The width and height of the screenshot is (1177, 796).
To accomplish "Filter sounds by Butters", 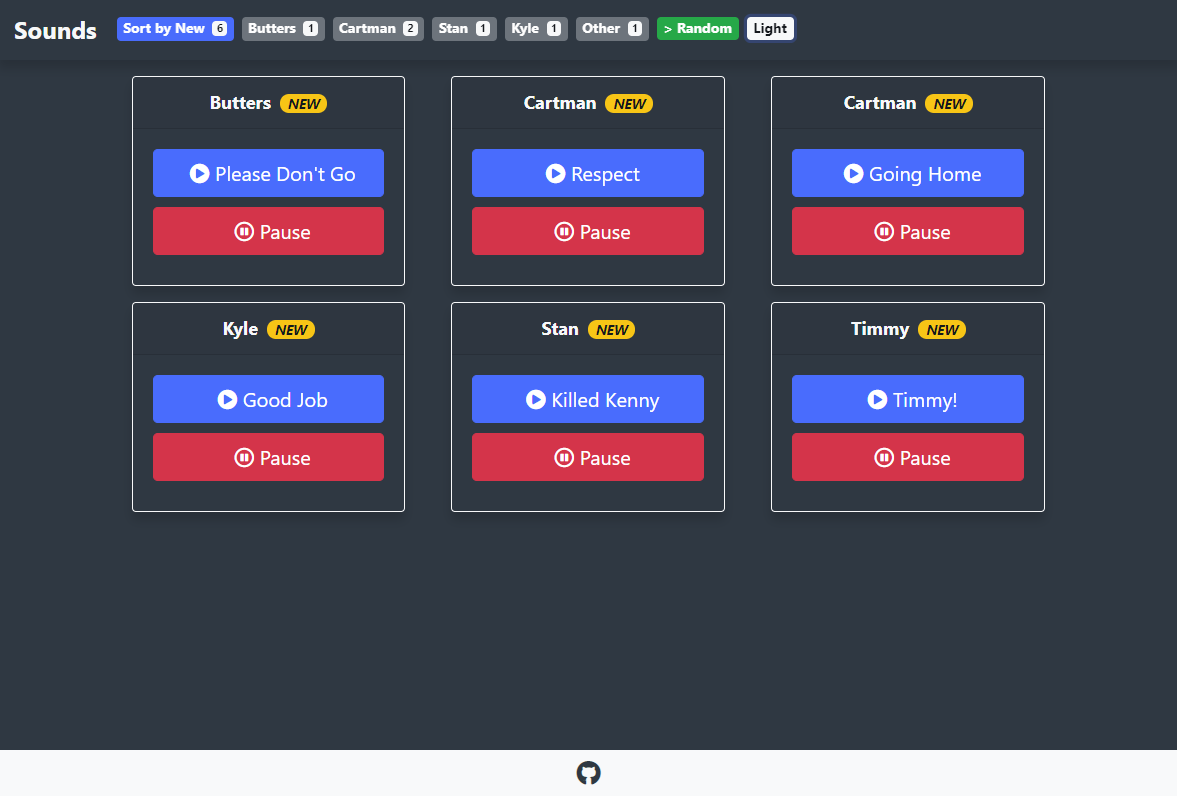I will pos(283,29).
